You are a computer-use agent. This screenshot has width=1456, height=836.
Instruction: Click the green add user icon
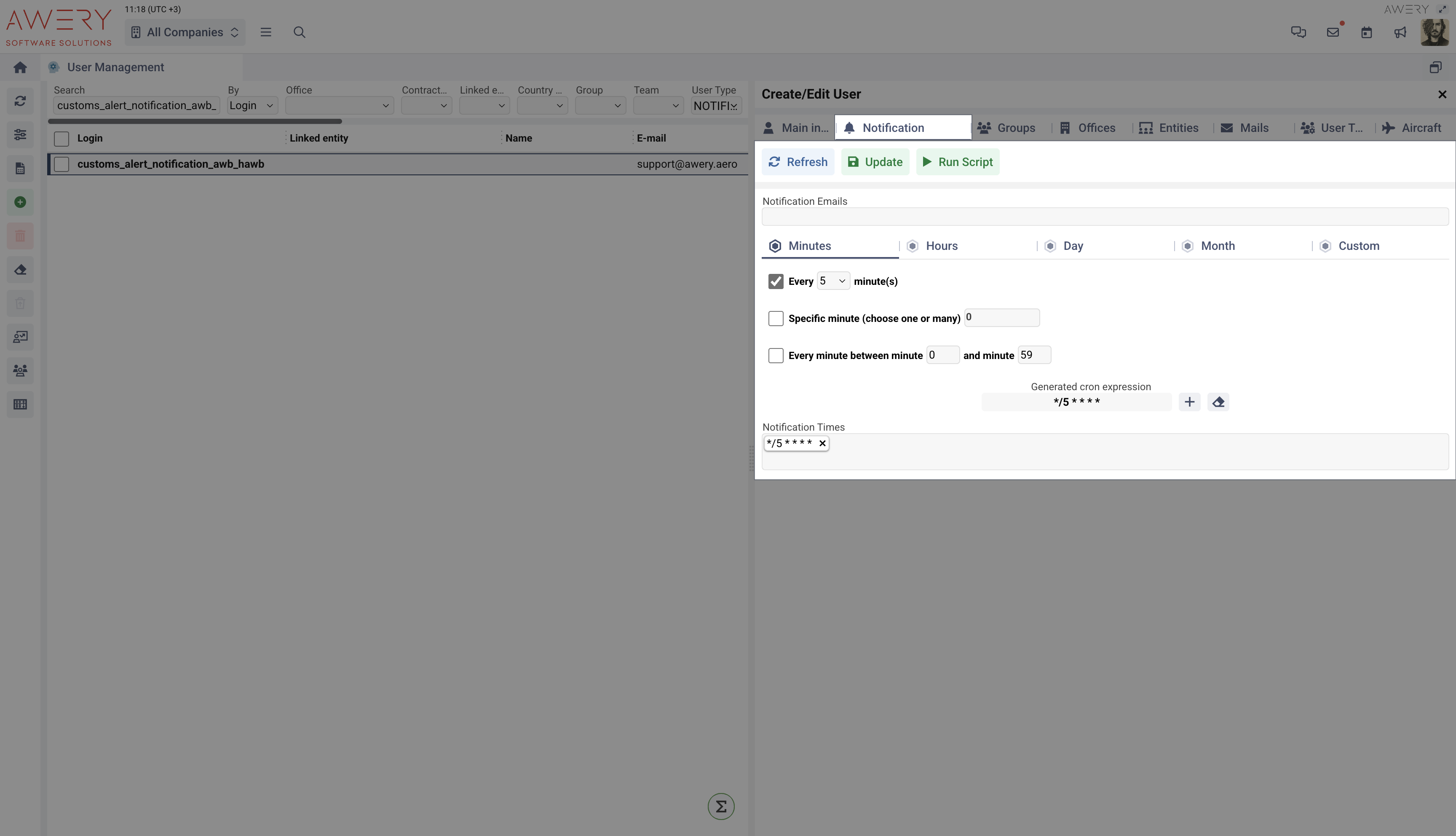pyautogui.click(x=20, y=202)
